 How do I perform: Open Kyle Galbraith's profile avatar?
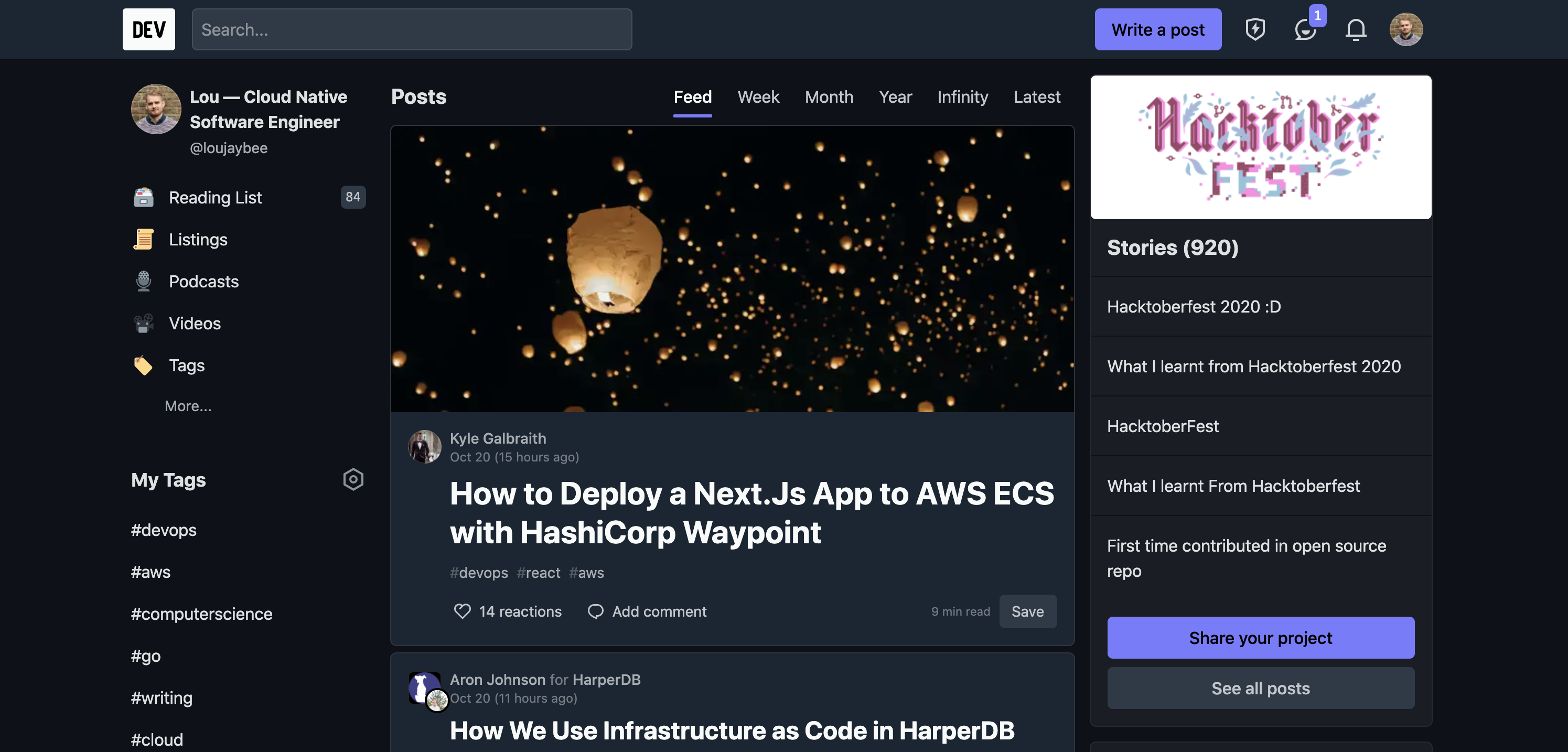pyautogui.click(x=424, y=446)
